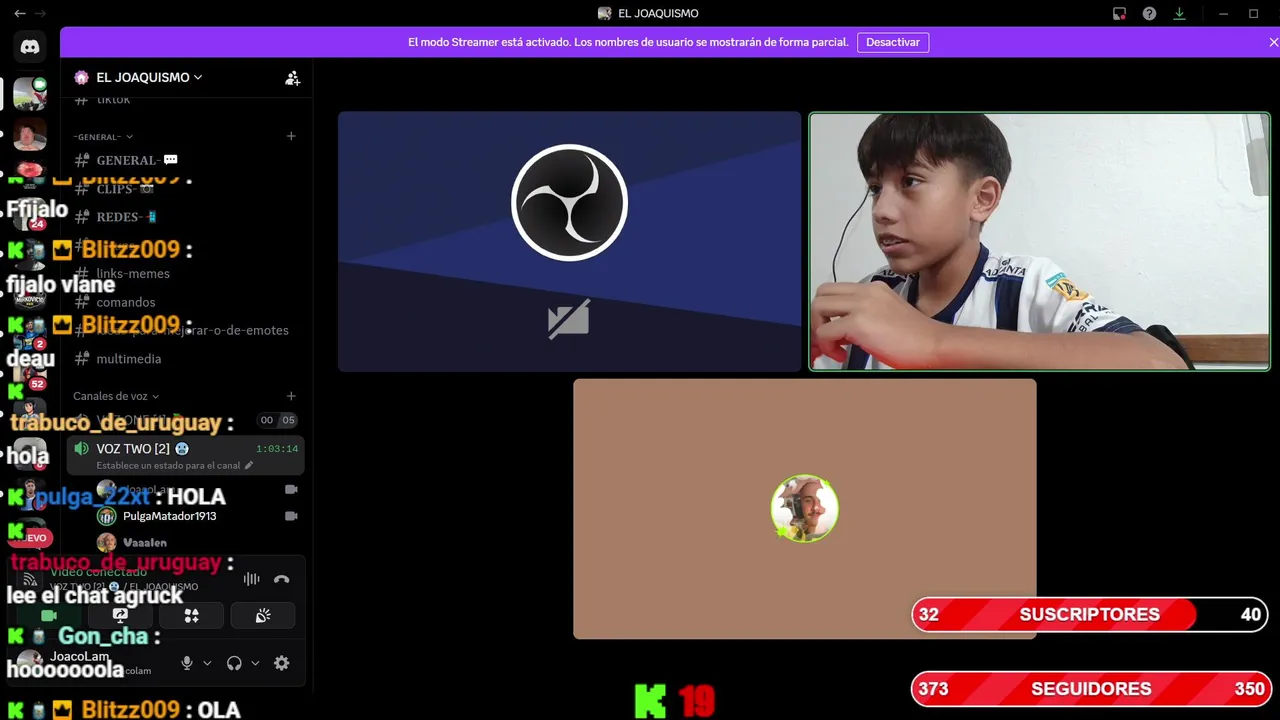Image resolution: width=1280 pixels, height=720 pixels.
Task: Deafen with the headphones icon
Action: [234, 663]
